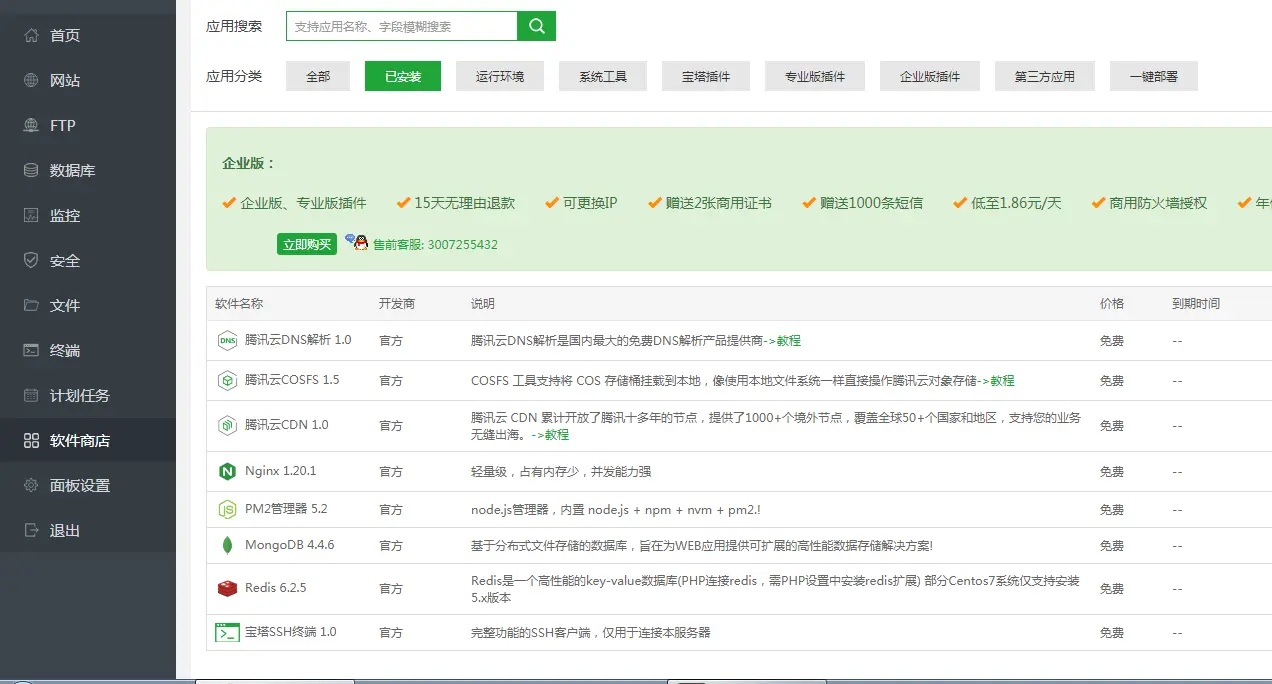Click the gear icon beside 面板设置

31,485
